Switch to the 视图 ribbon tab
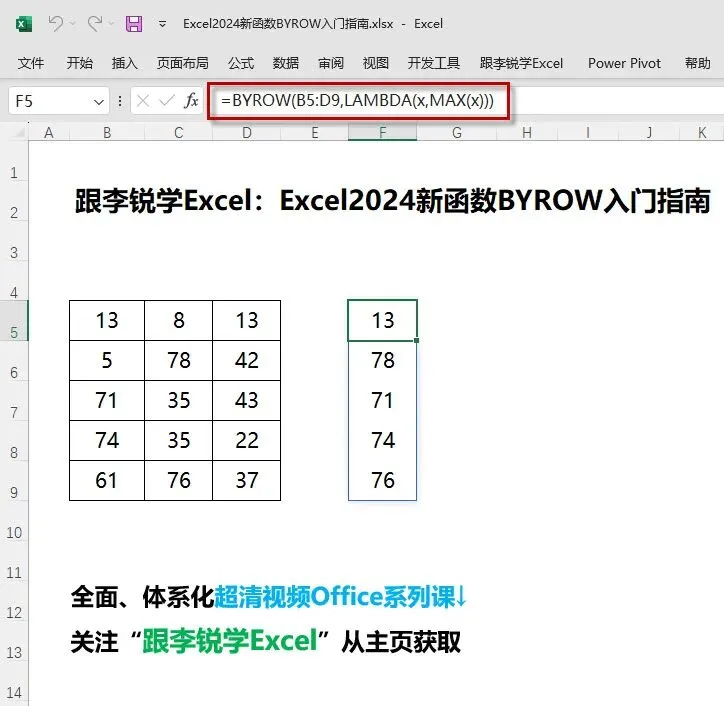 coord(375,63)
